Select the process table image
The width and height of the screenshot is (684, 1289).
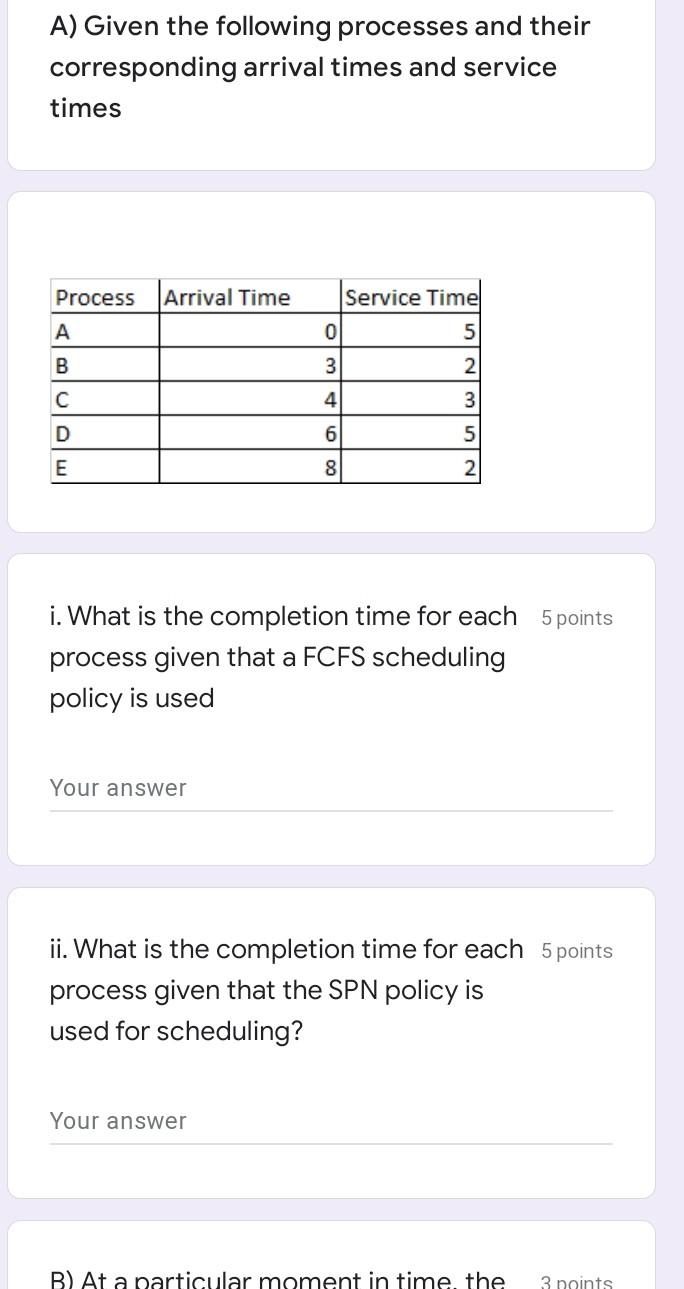pyautogui.click(x=265, y=381)
